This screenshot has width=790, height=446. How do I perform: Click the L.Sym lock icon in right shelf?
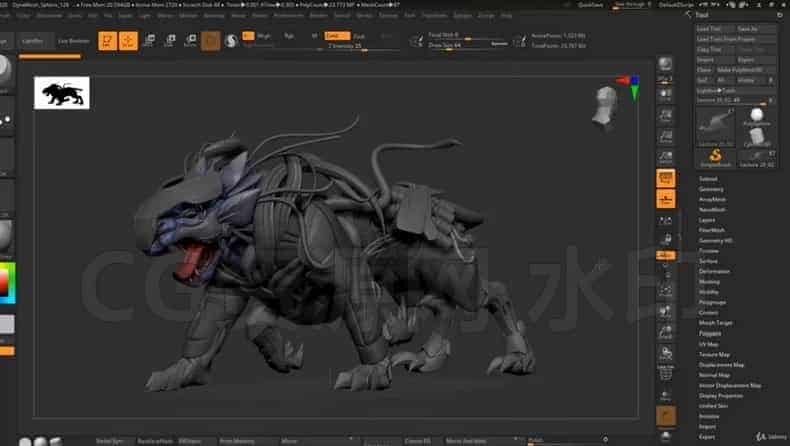(x=665, y=238)
